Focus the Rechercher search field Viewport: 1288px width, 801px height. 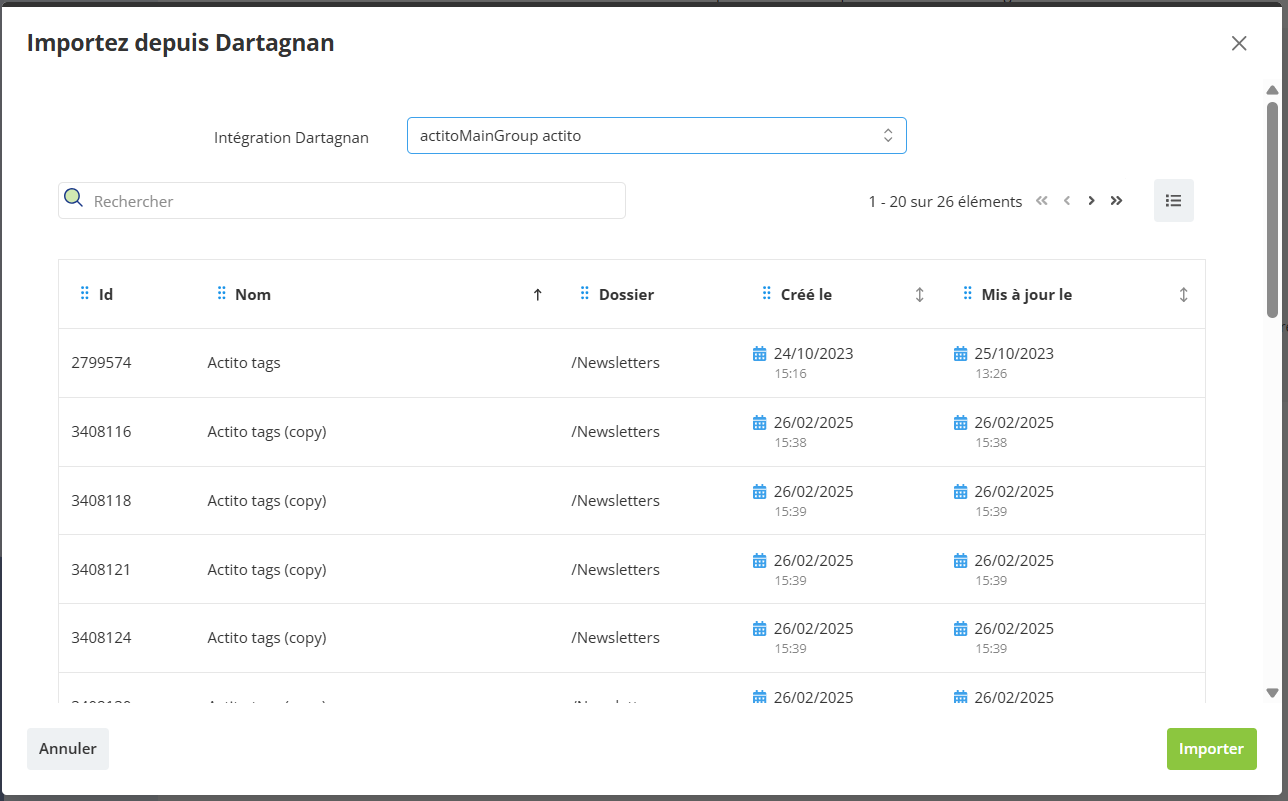pos(342,201)
